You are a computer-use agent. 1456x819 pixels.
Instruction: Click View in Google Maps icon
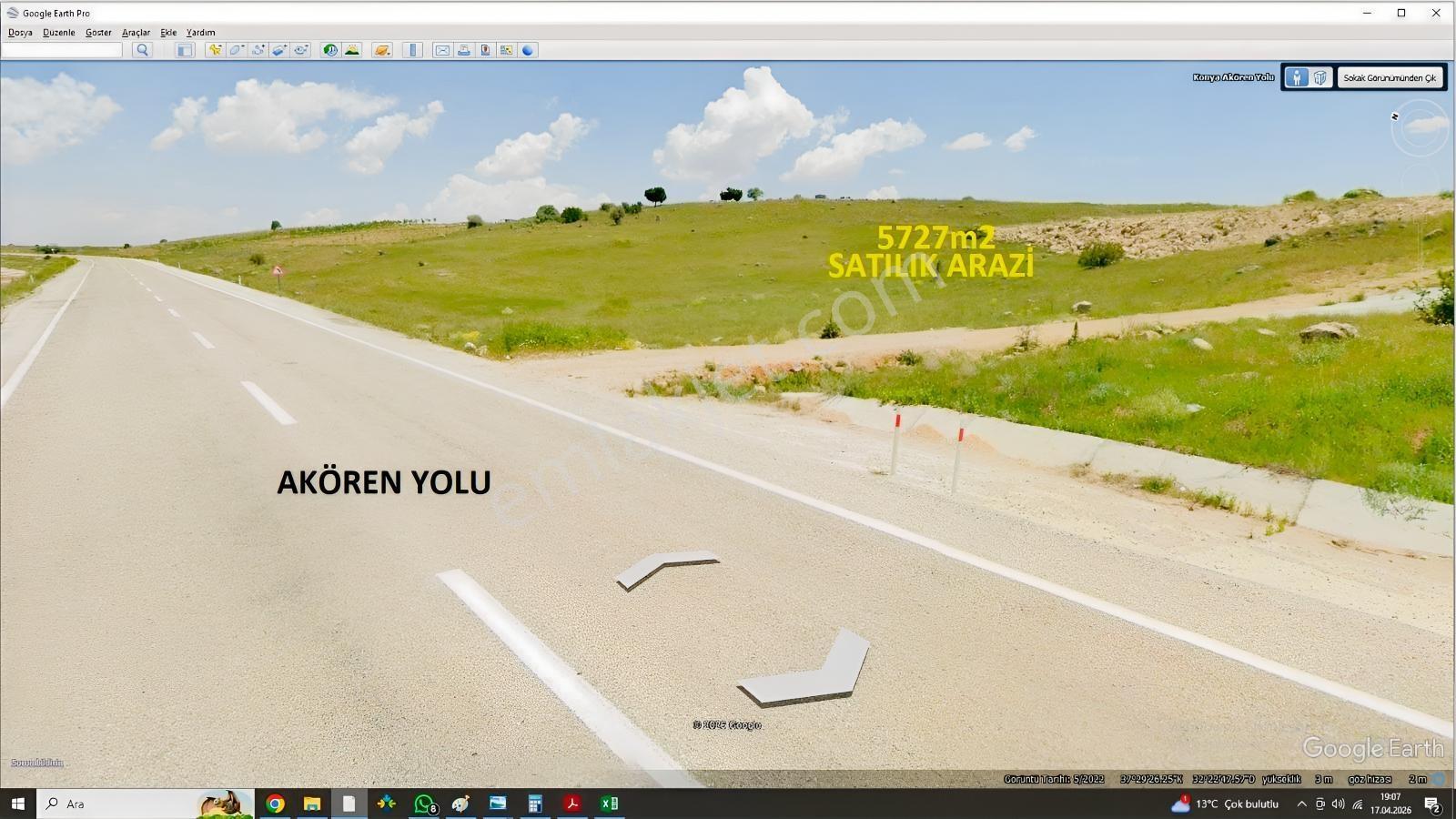(x=507, y=50)
